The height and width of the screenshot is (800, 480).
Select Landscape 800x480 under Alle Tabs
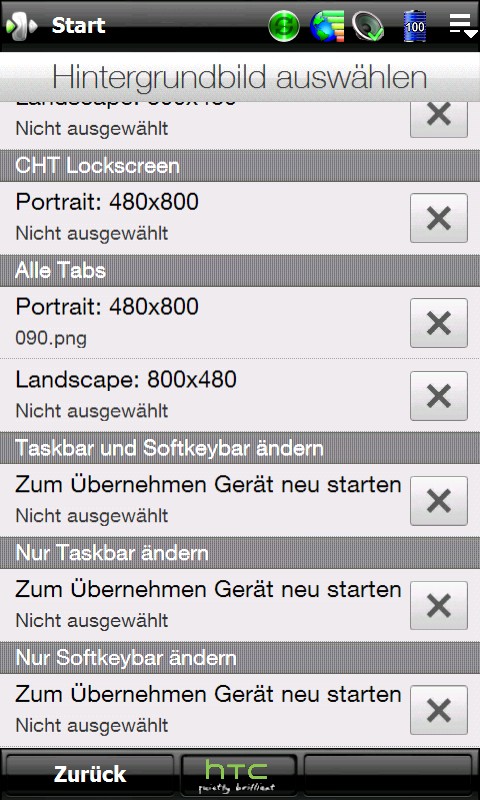204,395
